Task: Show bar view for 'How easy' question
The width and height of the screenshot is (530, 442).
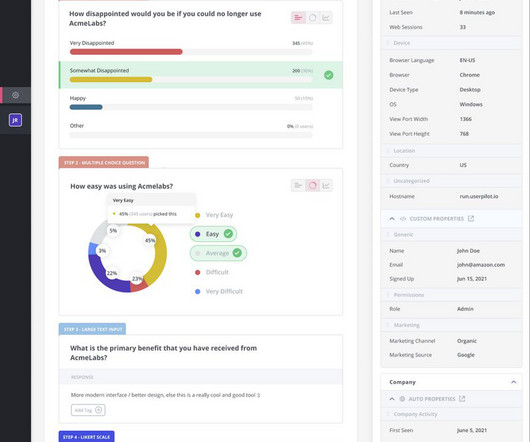Action: pos(298,185)
